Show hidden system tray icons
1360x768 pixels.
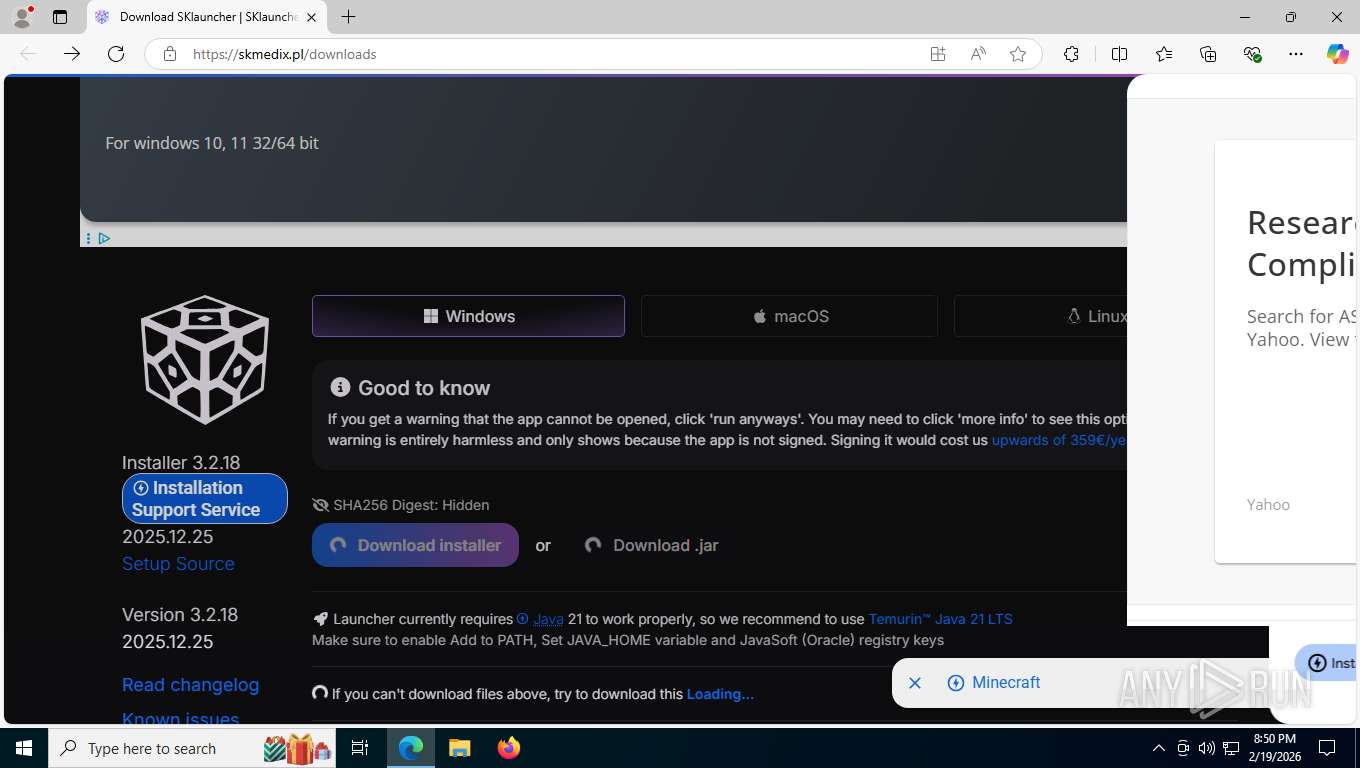click(1159, 748)
